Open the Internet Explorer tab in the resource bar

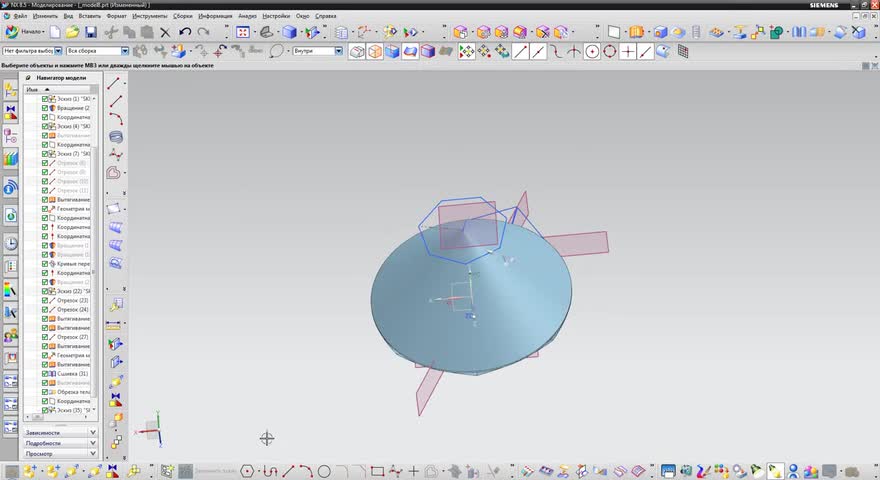(10, 215)
